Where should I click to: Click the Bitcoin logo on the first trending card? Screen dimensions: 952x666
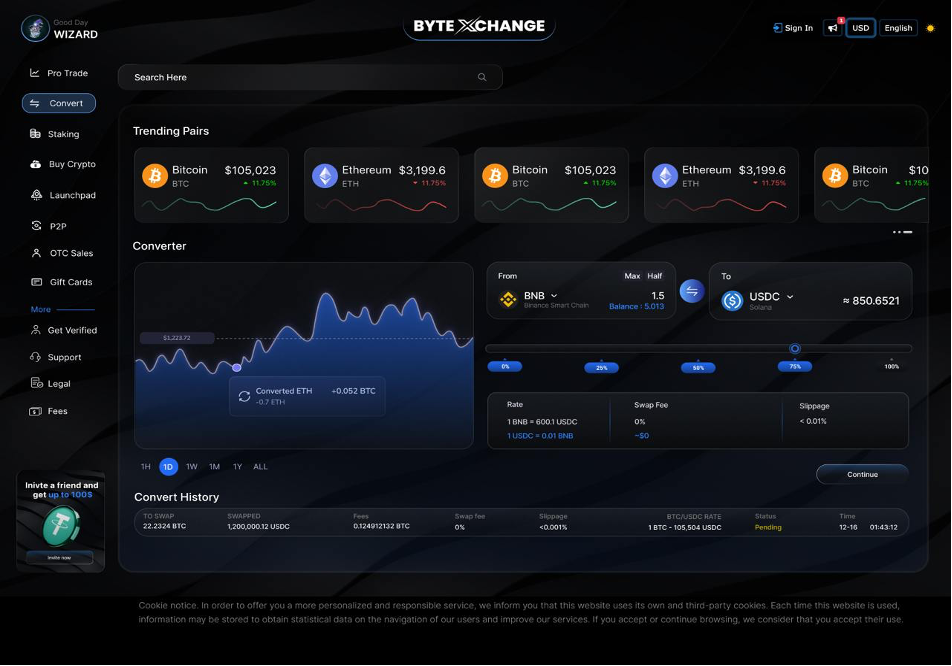pos(154,174)
